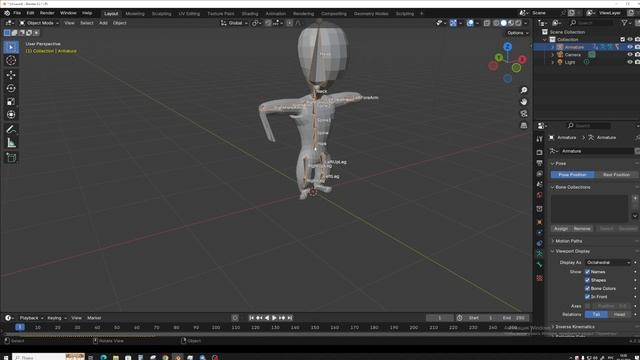Click the zoom view magnifier icon

[x=524, y=90]
